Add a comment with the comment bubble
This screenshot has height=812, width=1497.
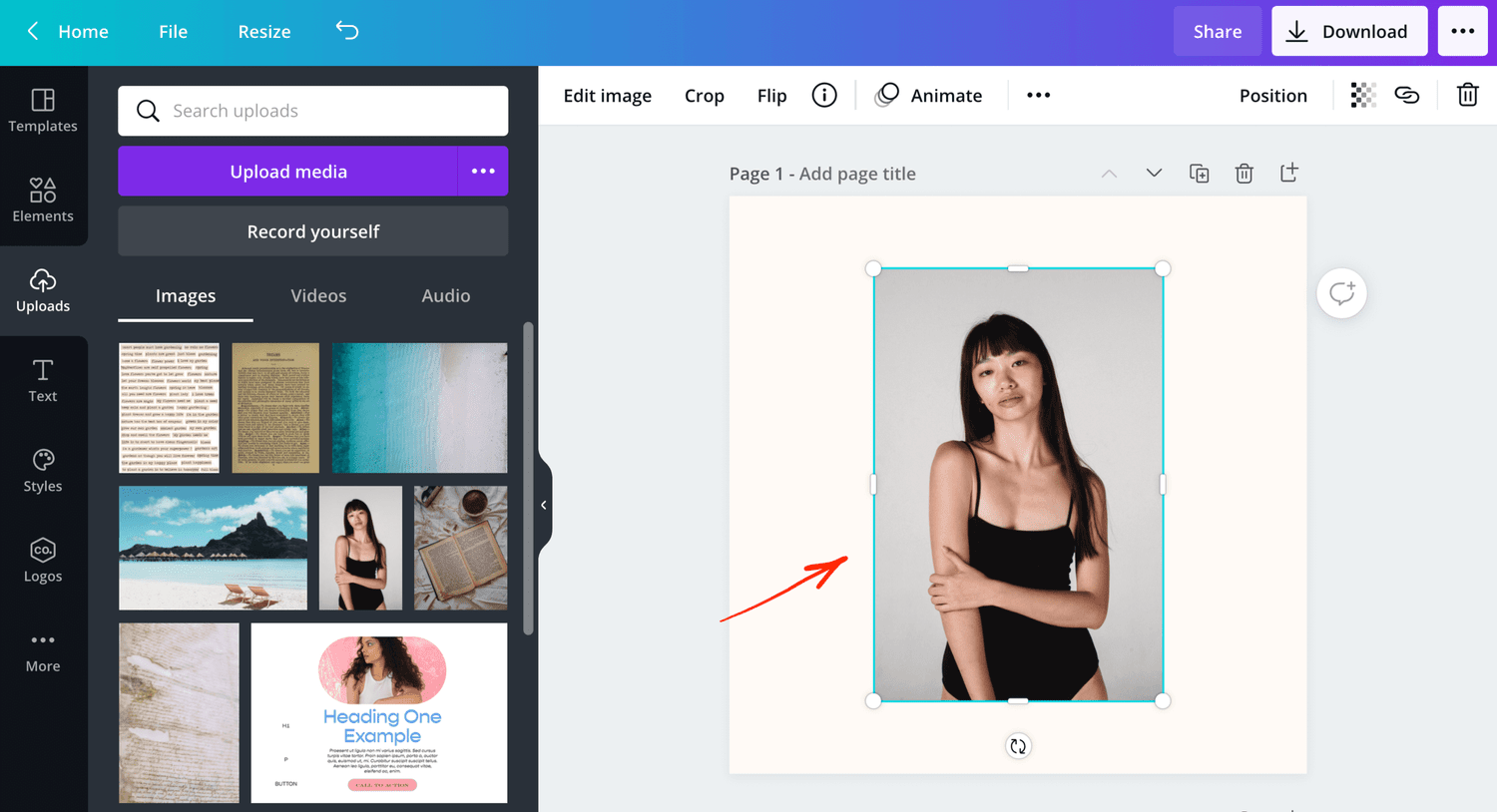click(1341, 292)
